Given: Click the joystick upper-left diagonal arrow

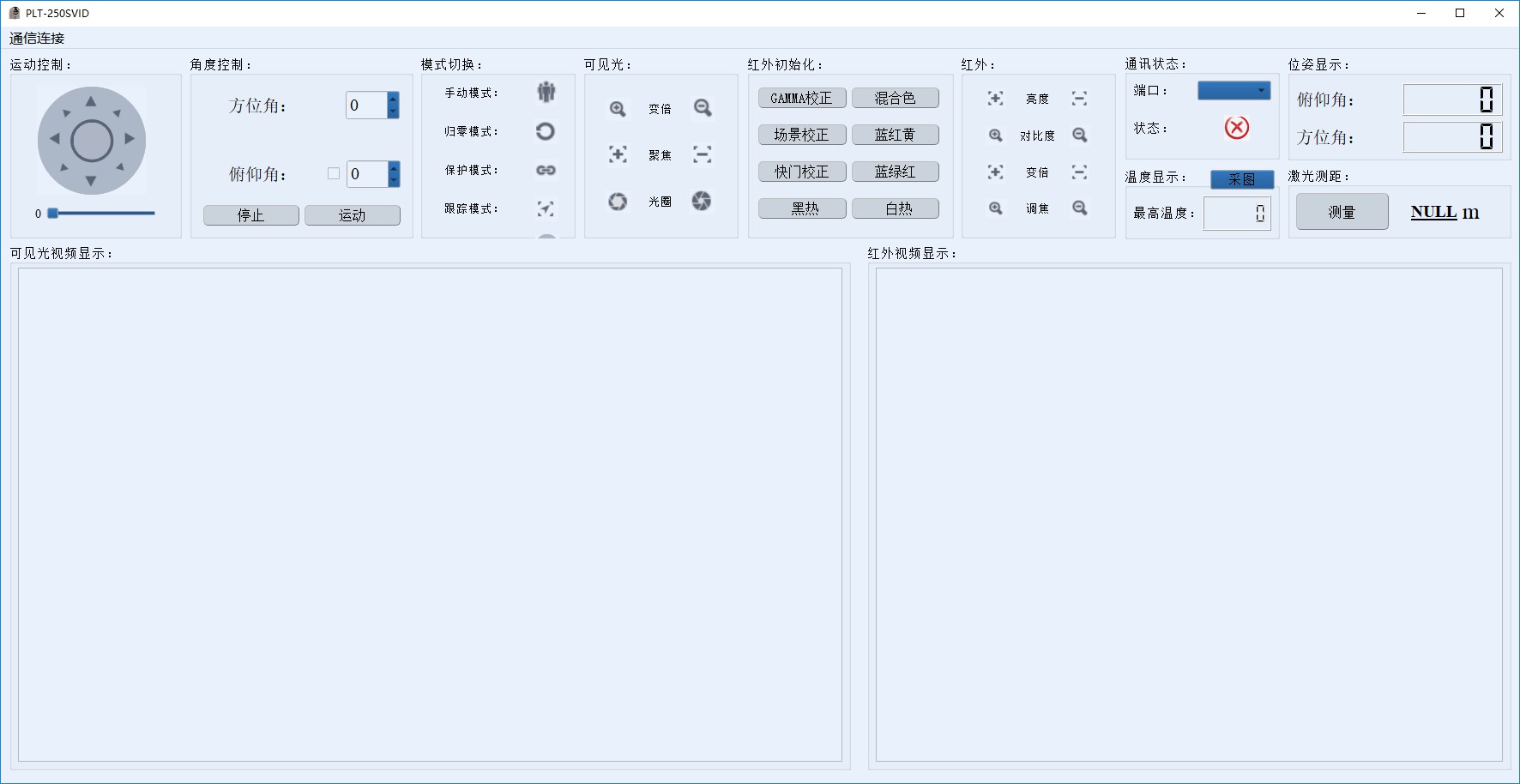Looking at the screenshot, I should (66, 113).
